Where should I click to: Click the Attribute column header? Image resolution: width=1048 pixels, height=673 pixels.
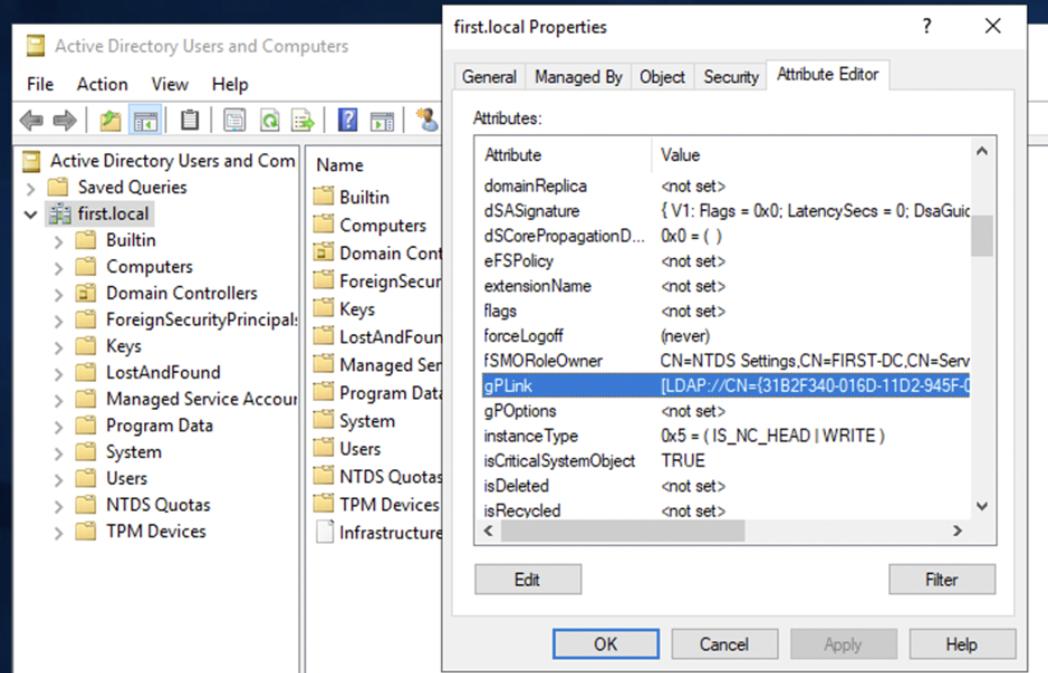point(565,155)
